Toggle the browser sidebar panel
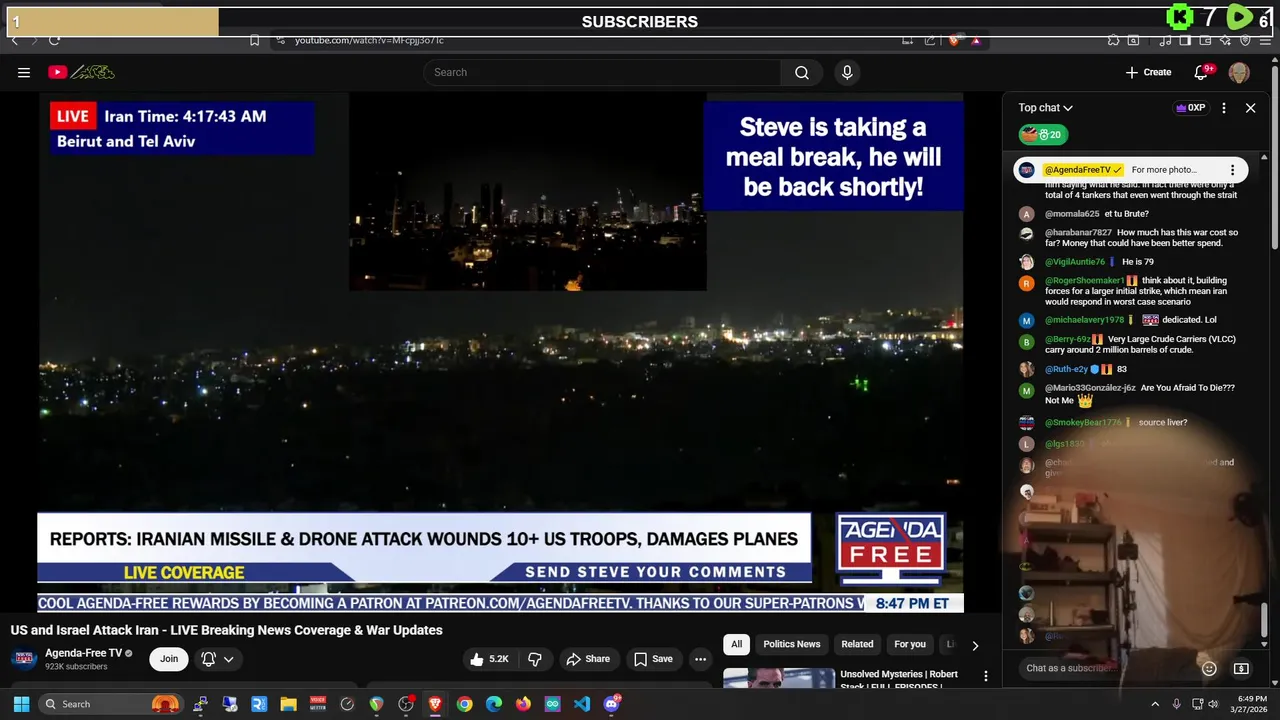Viewport: 1280px width, 720px height. [x=1185, y=40]
